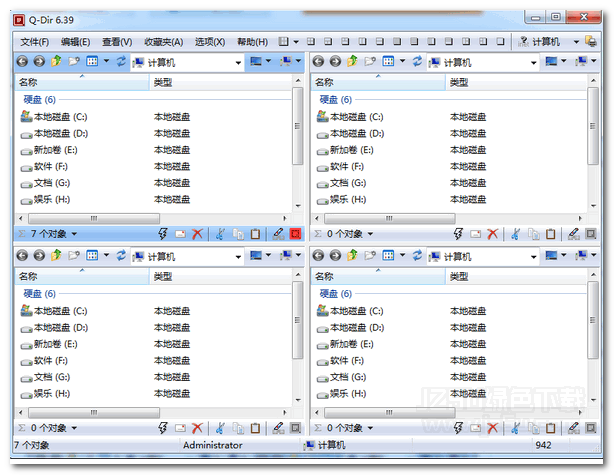
Task: Expand address combo box in top-left pane
Action: tap(238, 63)
